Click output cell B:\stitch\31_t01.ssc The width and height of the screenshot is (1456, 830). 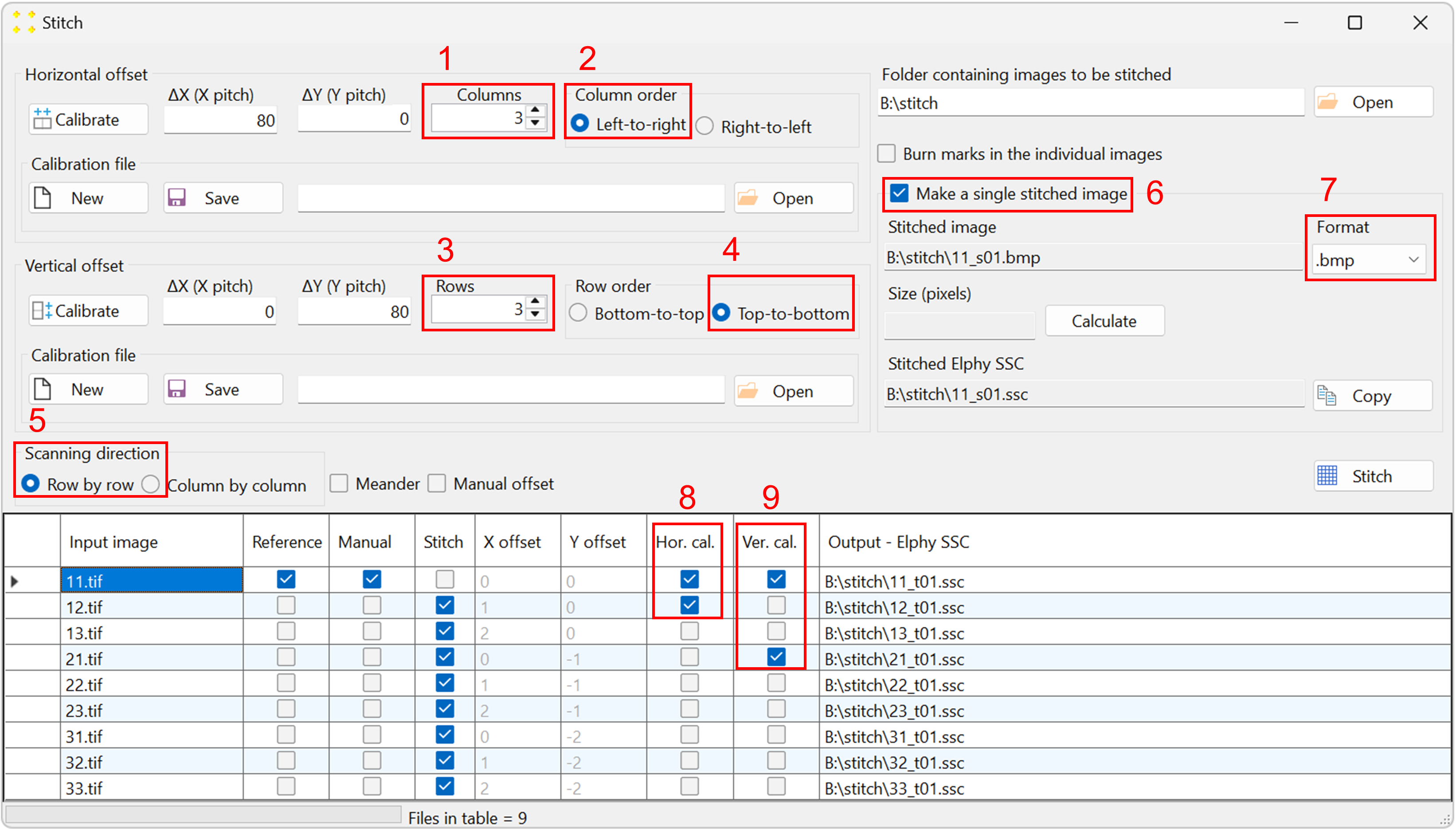pyautogui.click(x=1135, y=735)
